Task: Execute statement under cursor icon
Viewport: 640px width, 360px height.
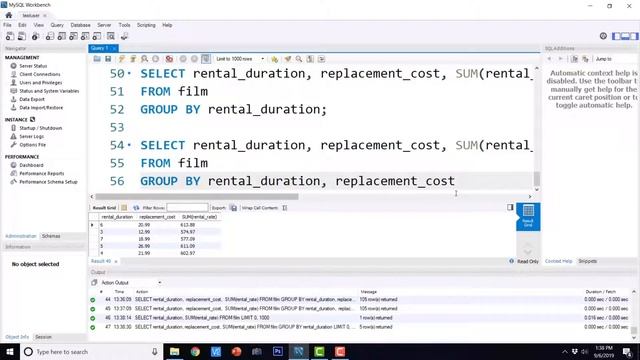Action: click(133, 59)
